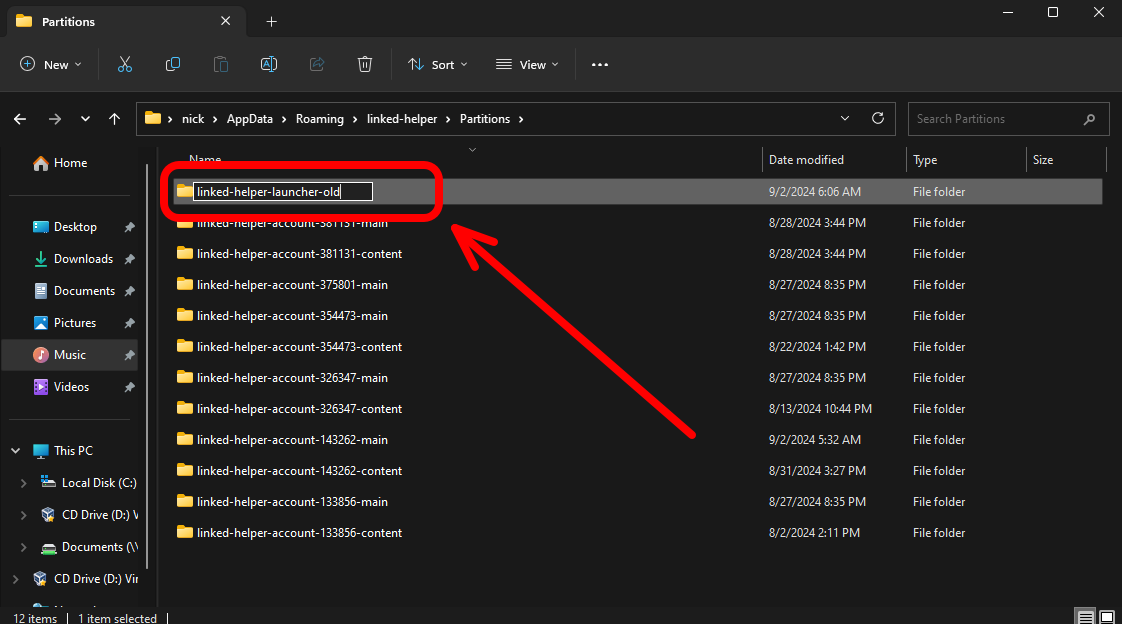The image size is (1122, 624).
Task: Click the Copy icon in toolbar
Action: click(173, 65)
